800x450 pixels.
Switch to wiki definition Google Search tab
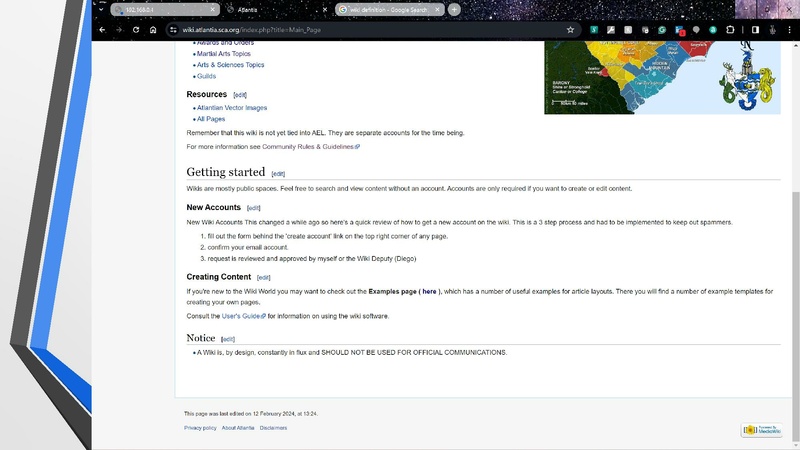(390, 10)
